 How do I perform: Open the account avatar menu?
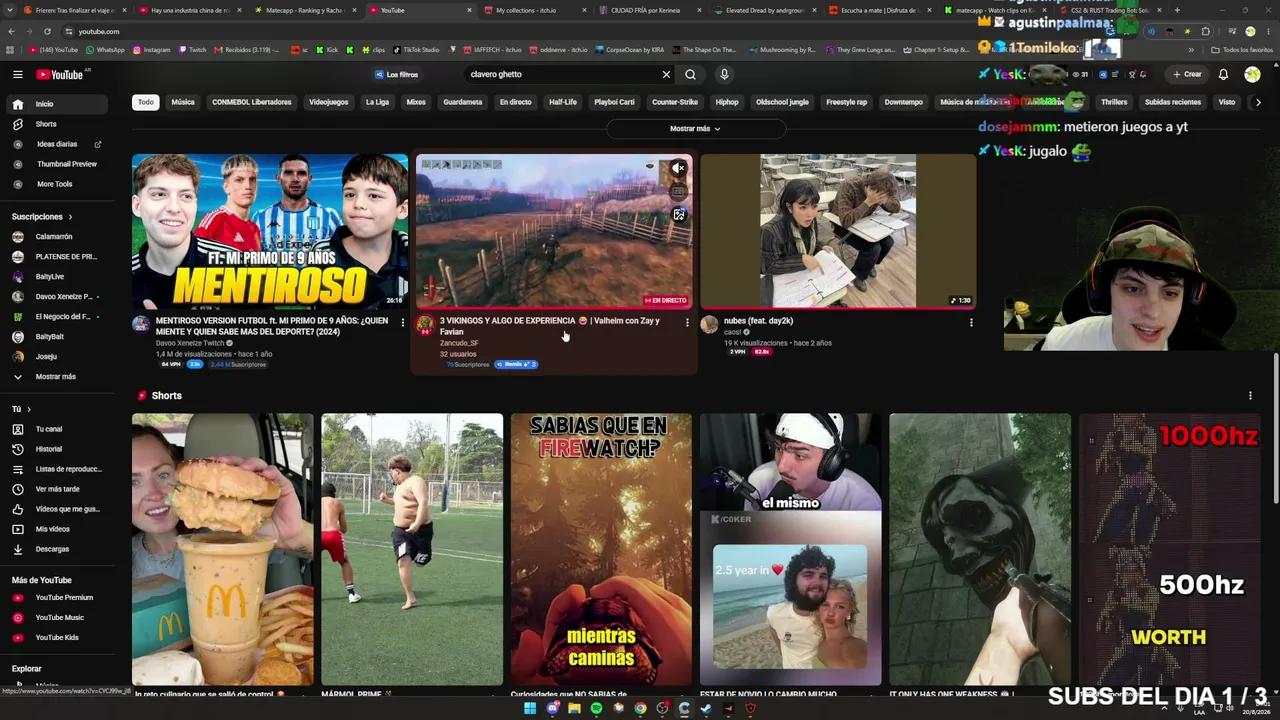point(1252,74)
